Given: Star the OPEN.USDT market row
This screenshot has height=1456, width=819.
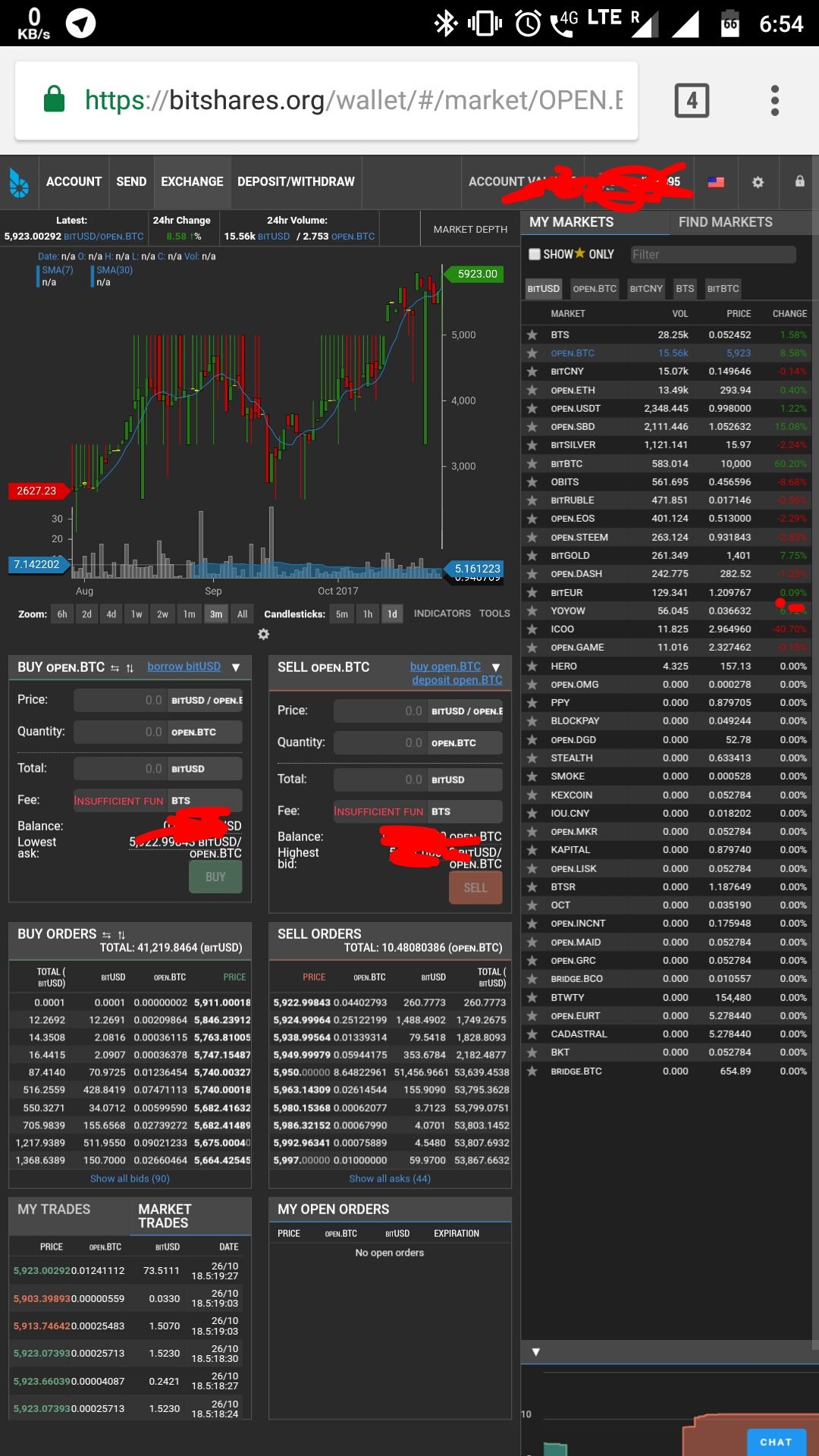Looking at the screenshot, I should click(532, 408).
